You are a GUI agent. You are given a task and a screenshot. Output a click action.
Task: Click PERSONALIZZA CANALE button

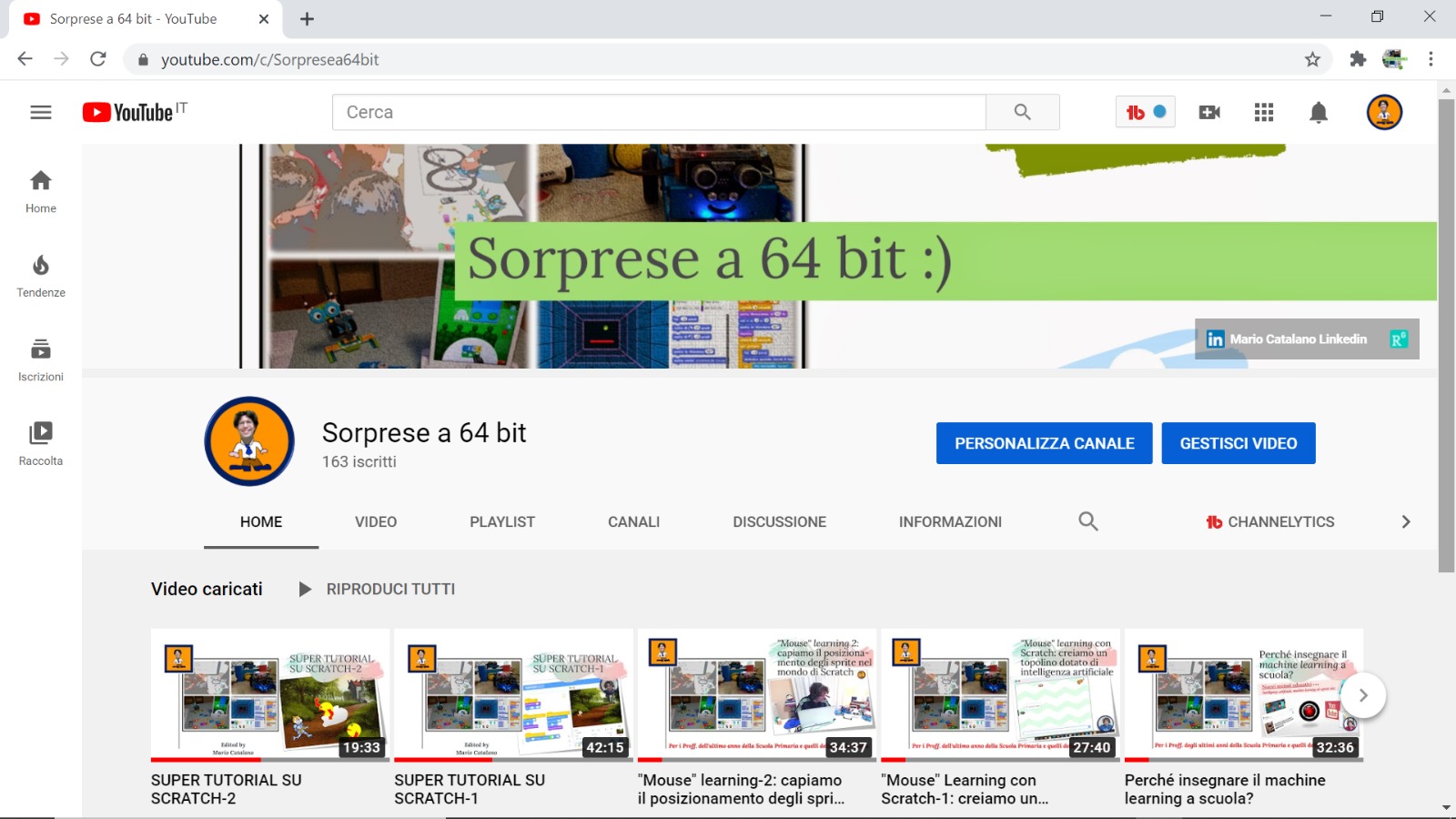coord(1045,443)
